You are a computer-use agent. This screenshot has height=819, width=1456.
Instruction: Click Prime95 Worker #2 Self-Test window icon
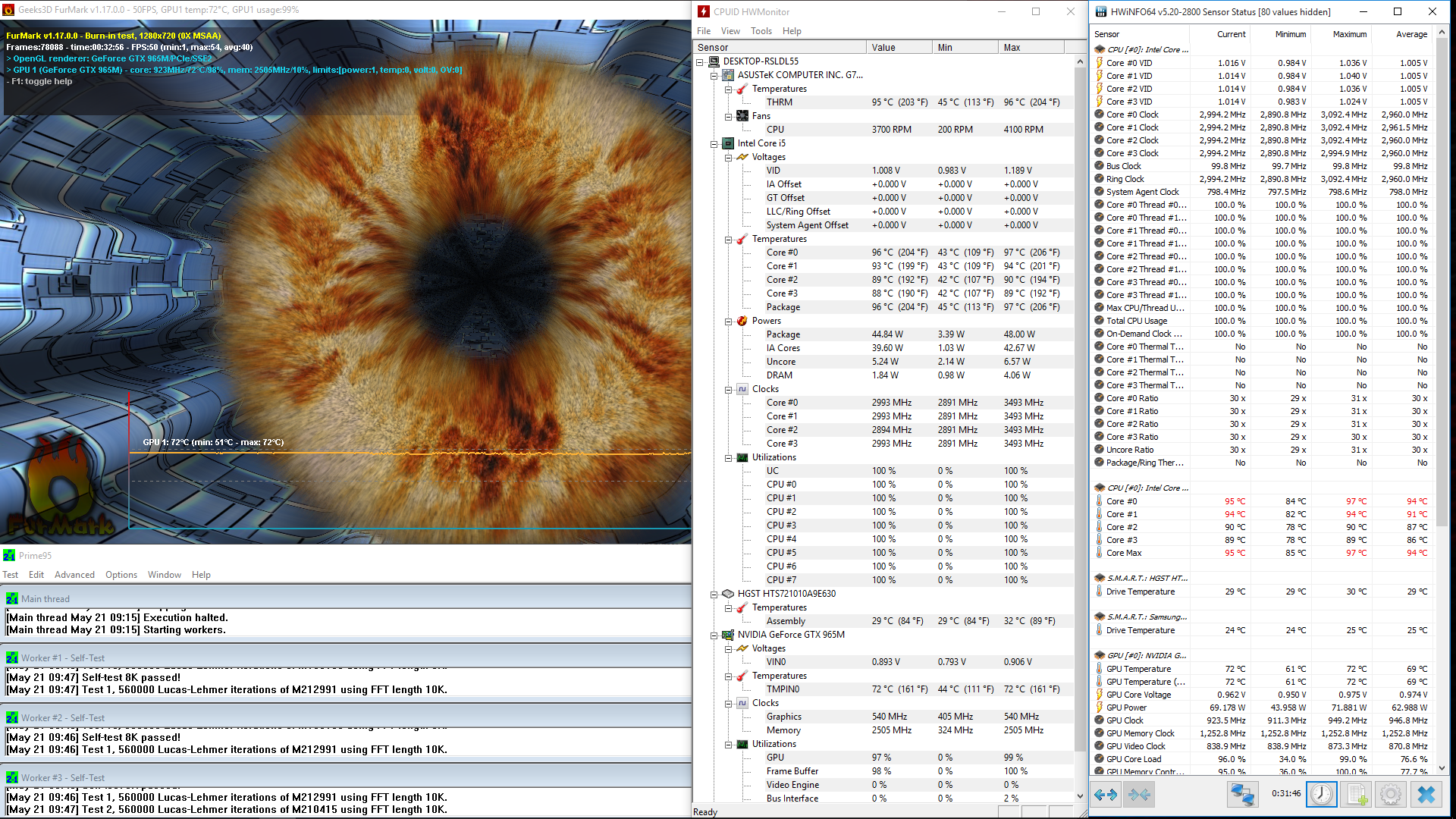(x=12, y=718)
